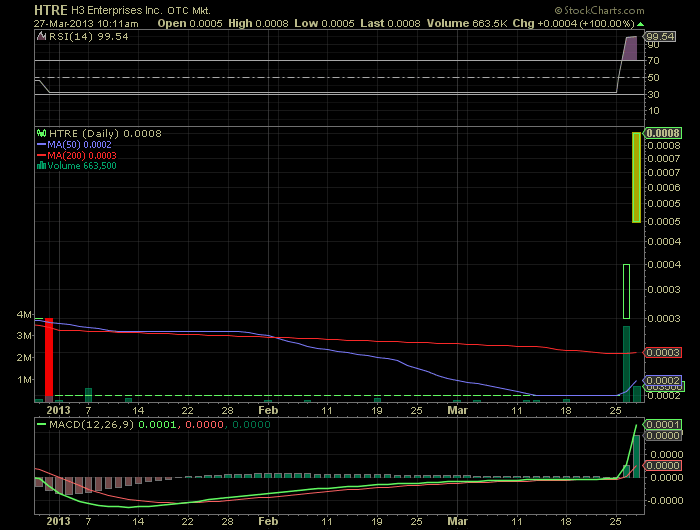Click the Last 0.0008 value in the header
This screenshot has height=530, width=700.
[390, 24]
